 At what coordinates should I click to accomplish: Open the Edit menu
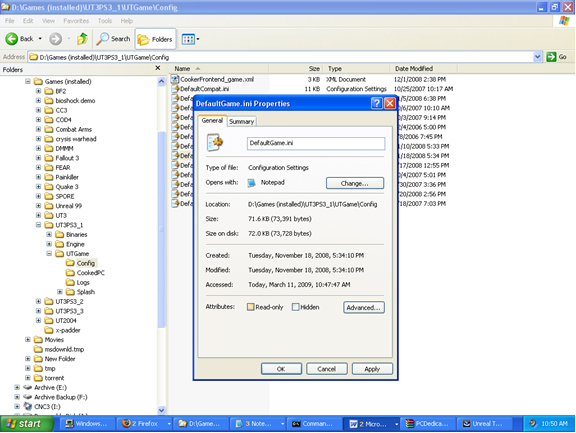pos(28,21)
